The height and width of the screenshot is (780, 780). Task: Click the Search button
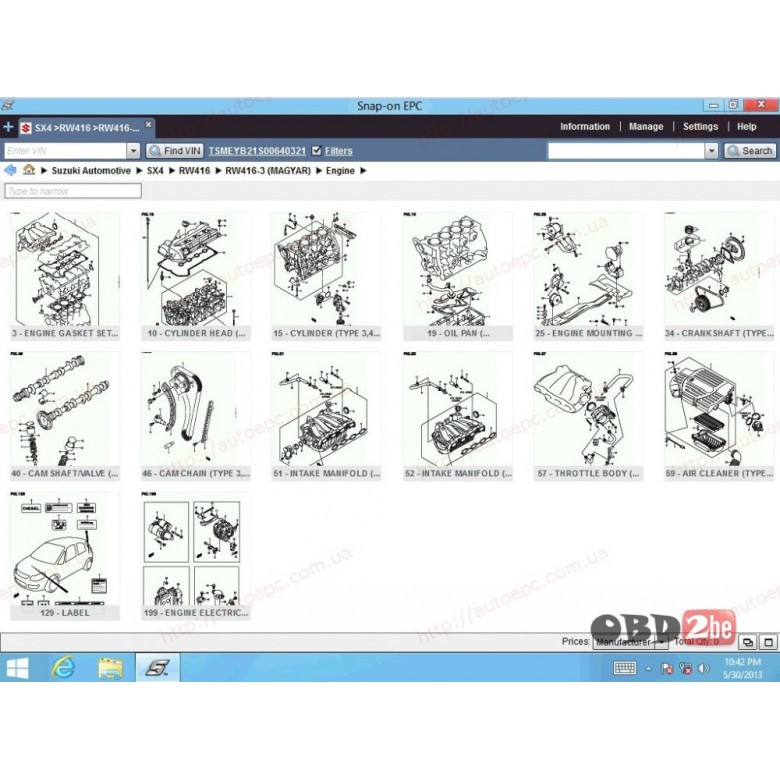point(750,151)
